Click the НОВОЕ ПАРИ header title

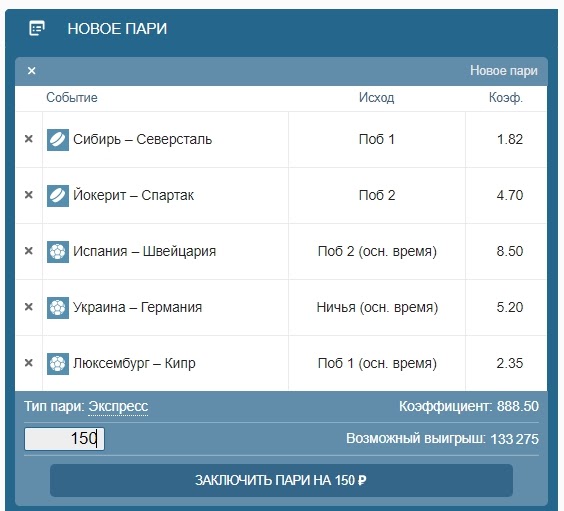(x=117, y=28)
